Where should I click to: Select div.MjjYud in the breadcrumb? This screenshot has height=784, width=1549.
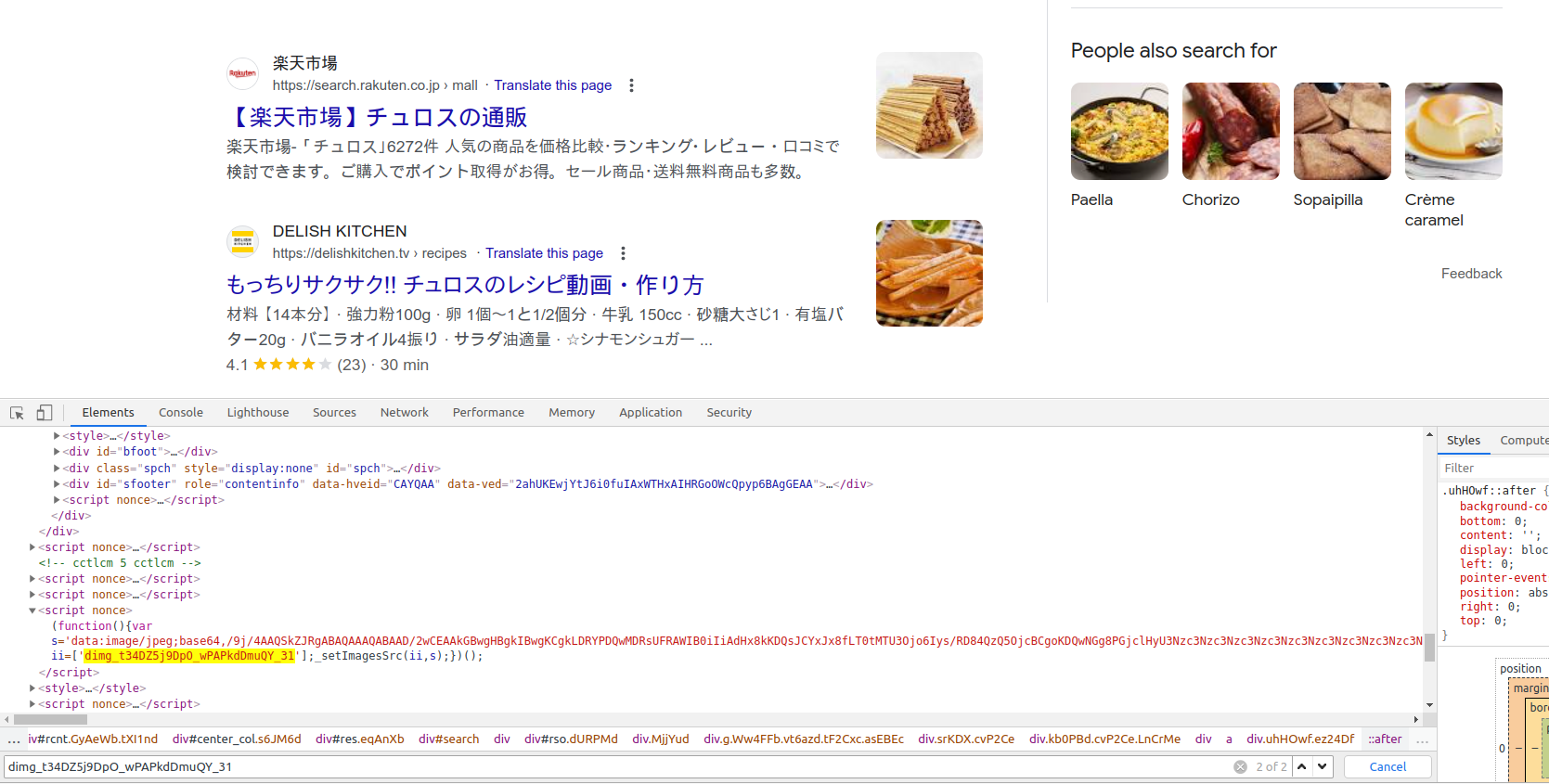661,739
